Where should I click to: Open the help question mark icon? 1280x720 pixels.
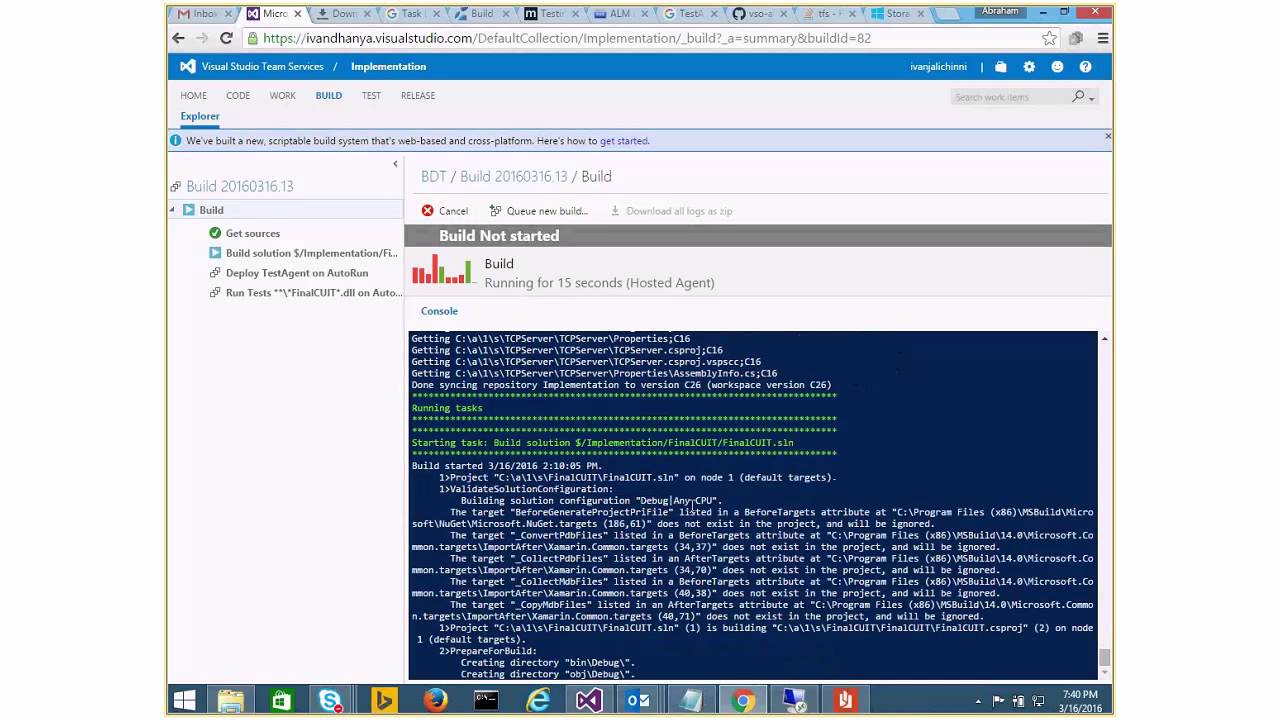click(x=1085, y=67)
